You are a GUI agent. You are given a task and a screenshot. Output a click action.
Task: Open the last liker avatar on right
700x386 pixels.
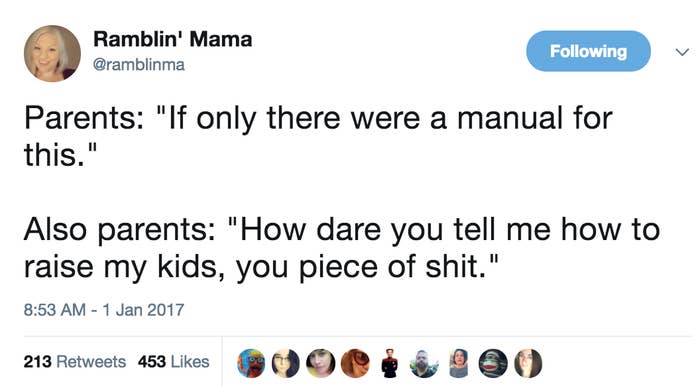(528, 363)
